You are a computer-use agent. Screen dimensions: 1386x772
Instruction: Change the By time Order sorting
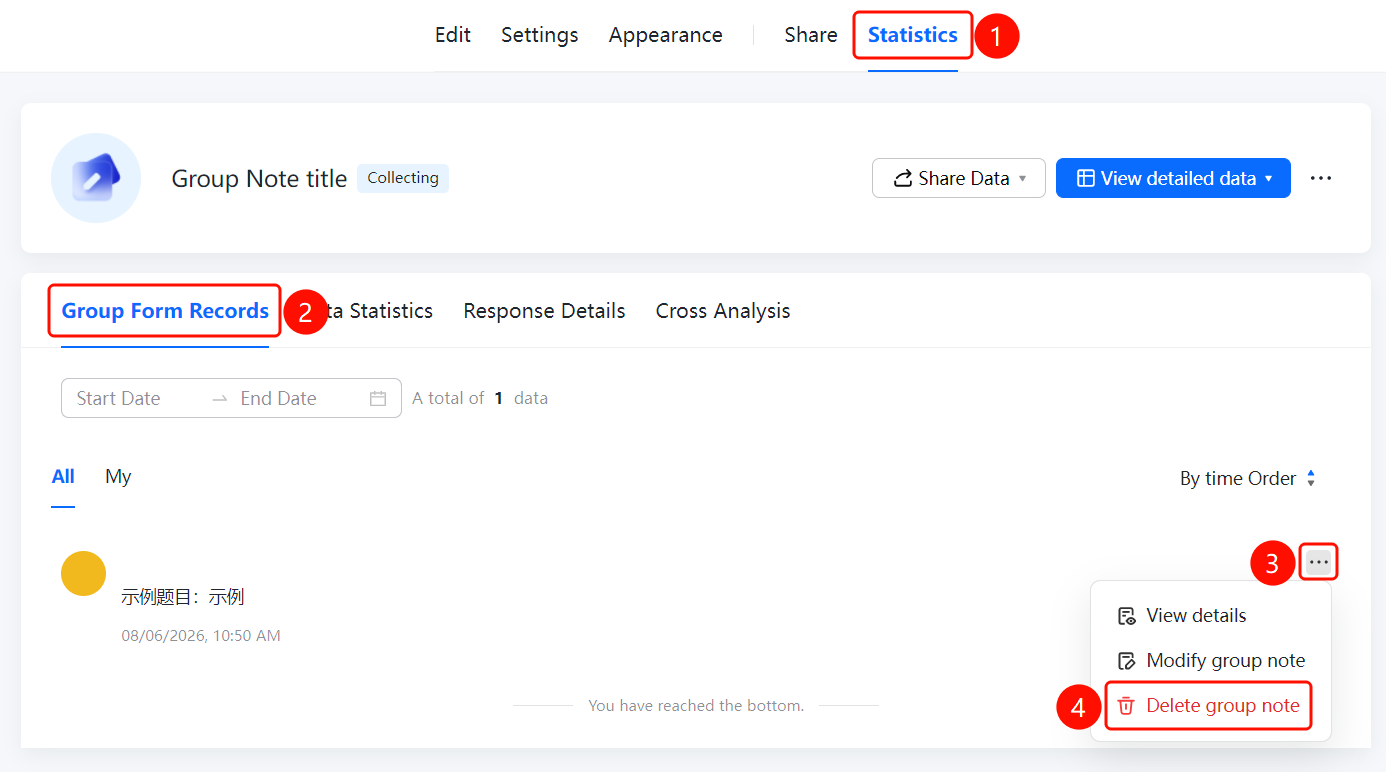(1248, 479)
